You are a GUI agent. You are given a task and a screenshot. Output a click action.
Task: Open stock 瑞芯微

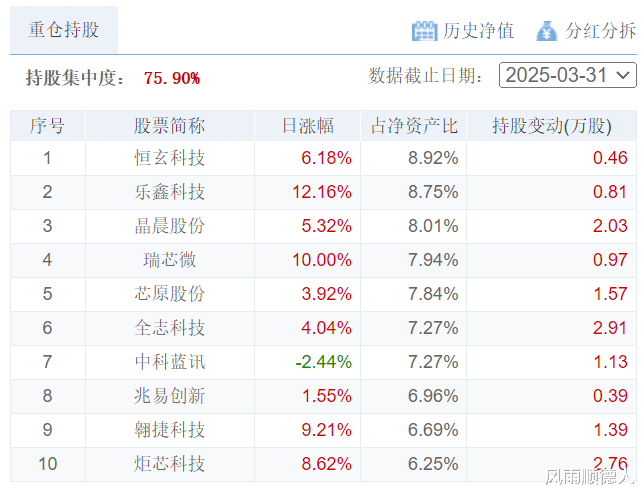click(170, 260)
